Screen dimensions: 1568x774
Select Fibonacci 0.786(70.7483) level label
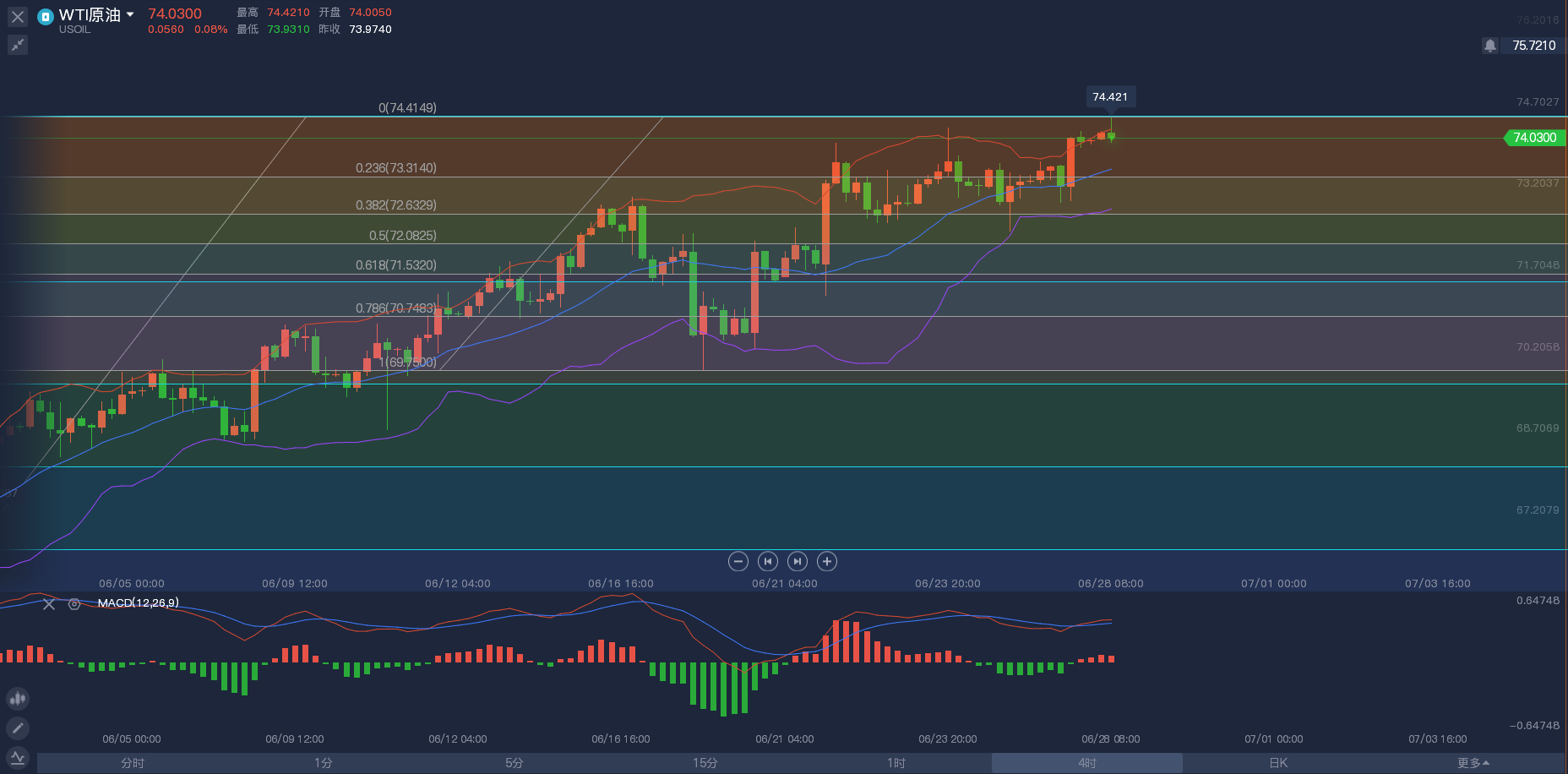(x=396, y=308)
